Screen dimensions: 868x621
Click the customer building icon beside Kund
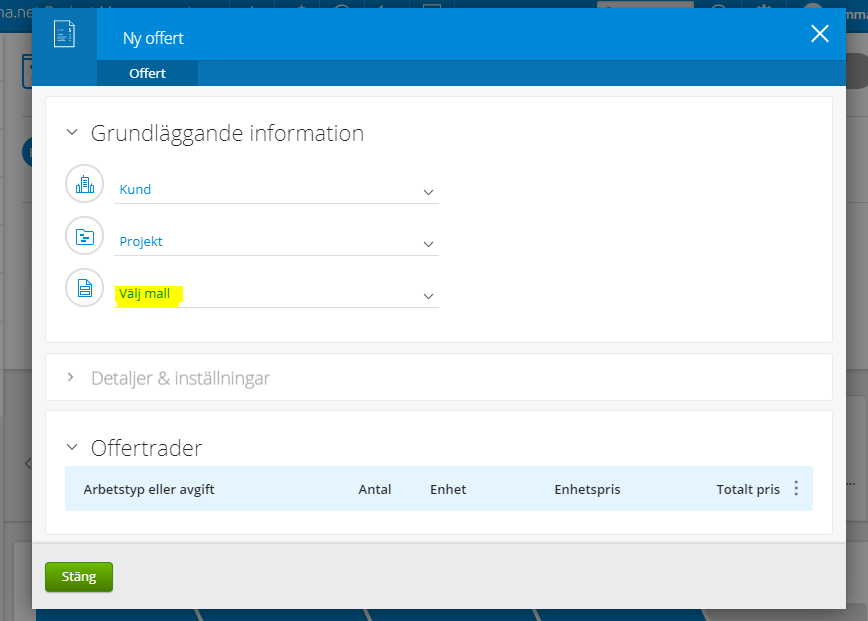tap(85, 184)
